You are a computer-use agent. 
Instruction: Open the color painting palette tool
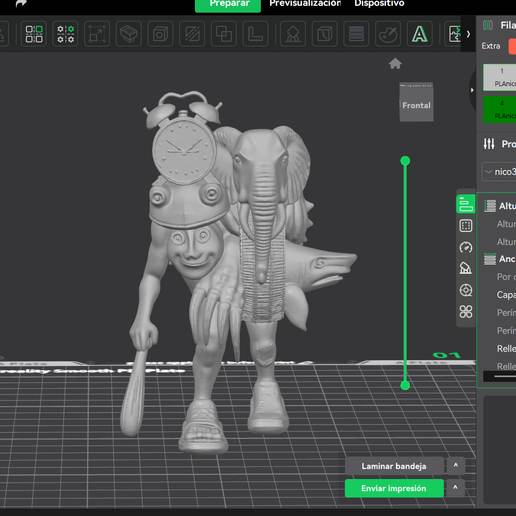pos(388,34)
